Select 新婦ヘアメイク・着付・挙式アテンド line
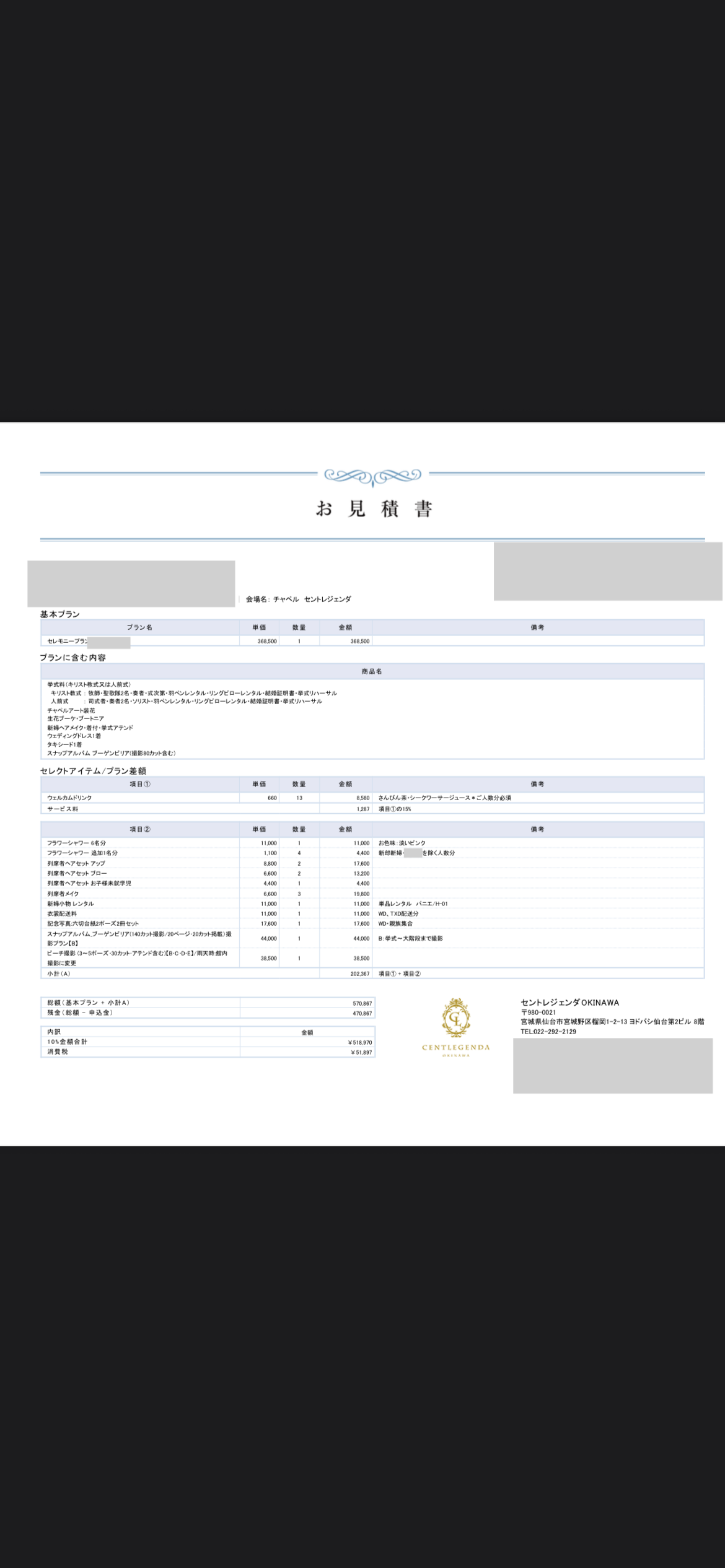 click(x=90, y=728)
